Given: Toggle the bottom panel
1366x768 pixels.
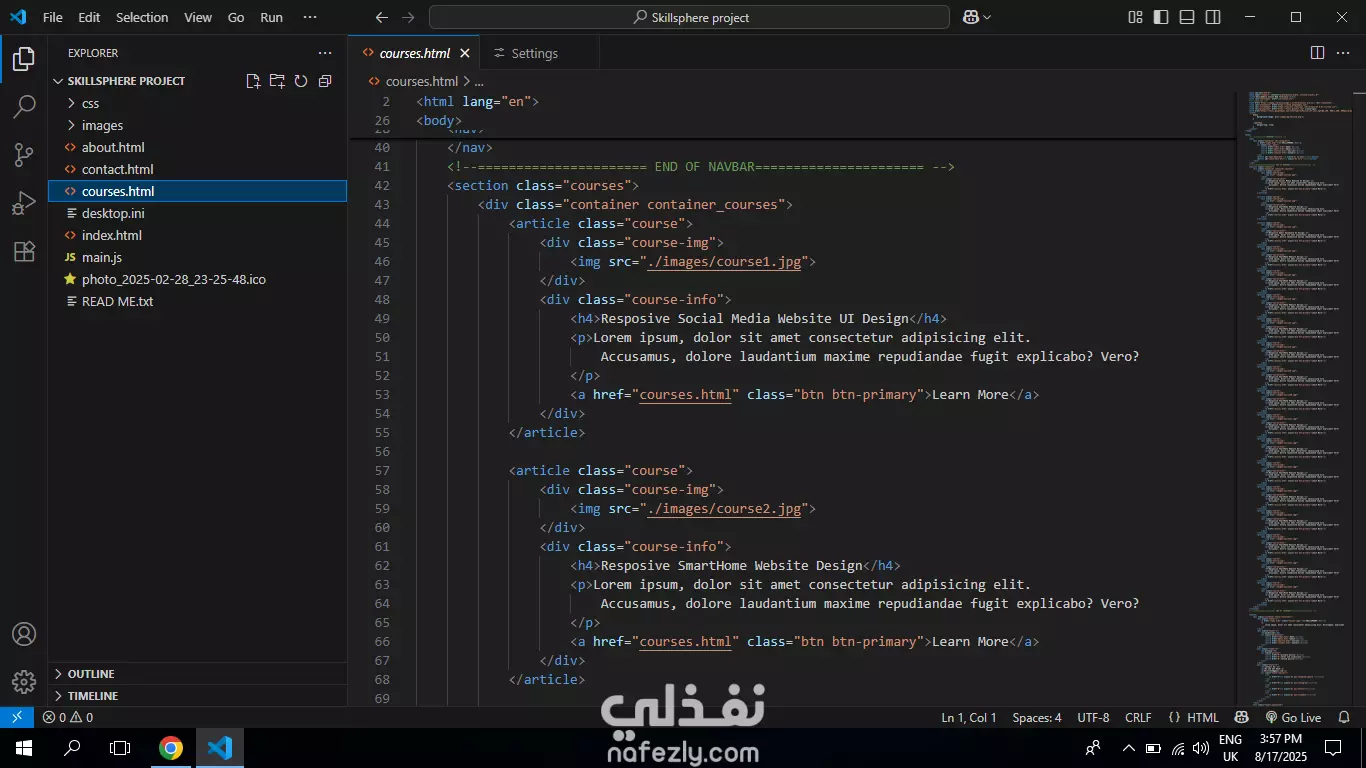Looking at the screenshot, I should [x=1187, y=17].
